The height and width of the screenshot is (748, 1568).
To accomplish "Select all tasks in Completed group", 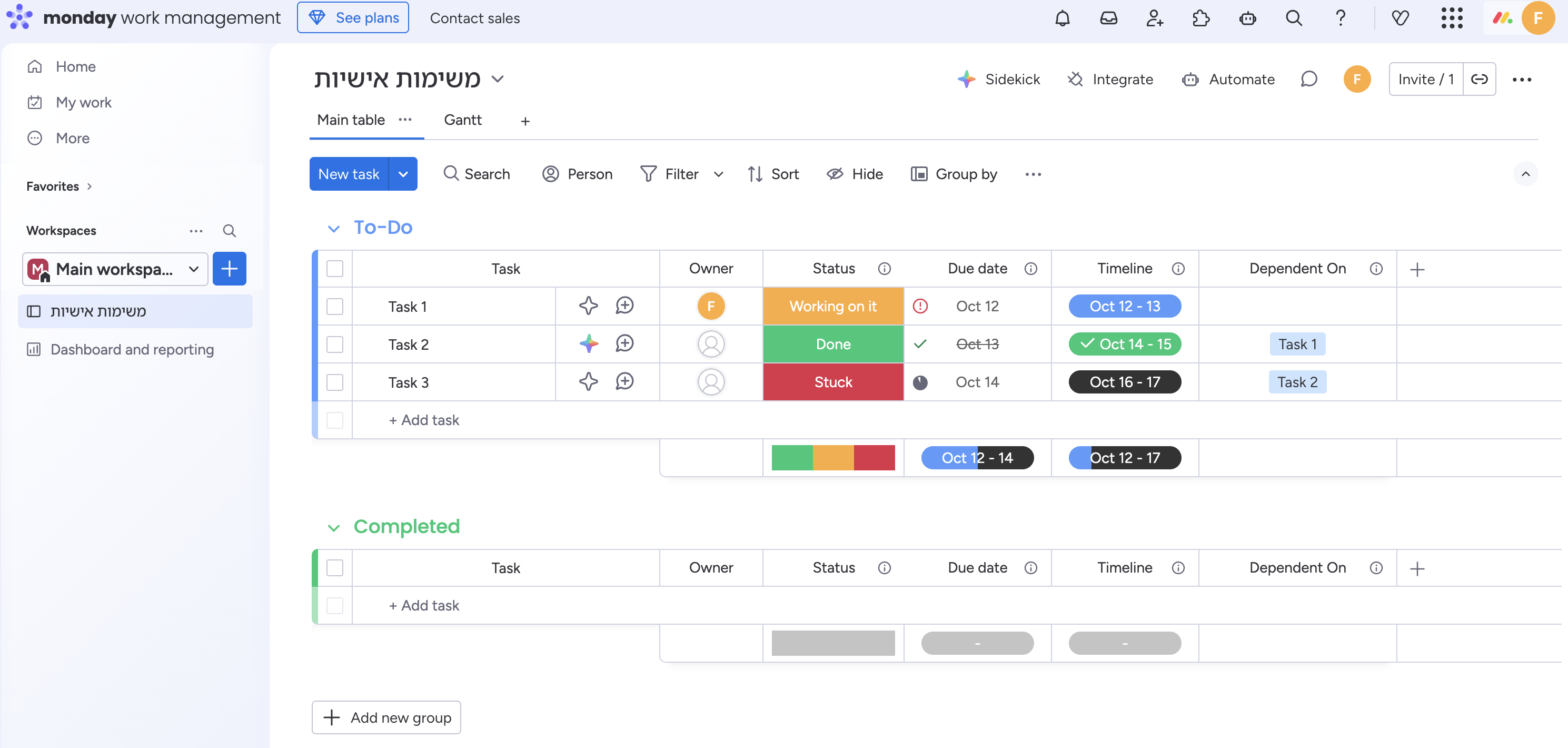I will click(335, 568).
